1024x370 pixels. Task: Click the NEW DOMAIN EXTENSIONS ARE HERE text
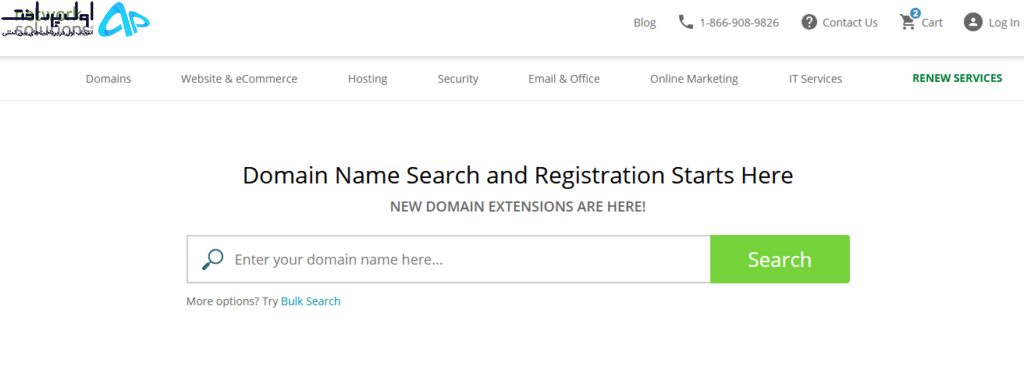tap(518, 207)
